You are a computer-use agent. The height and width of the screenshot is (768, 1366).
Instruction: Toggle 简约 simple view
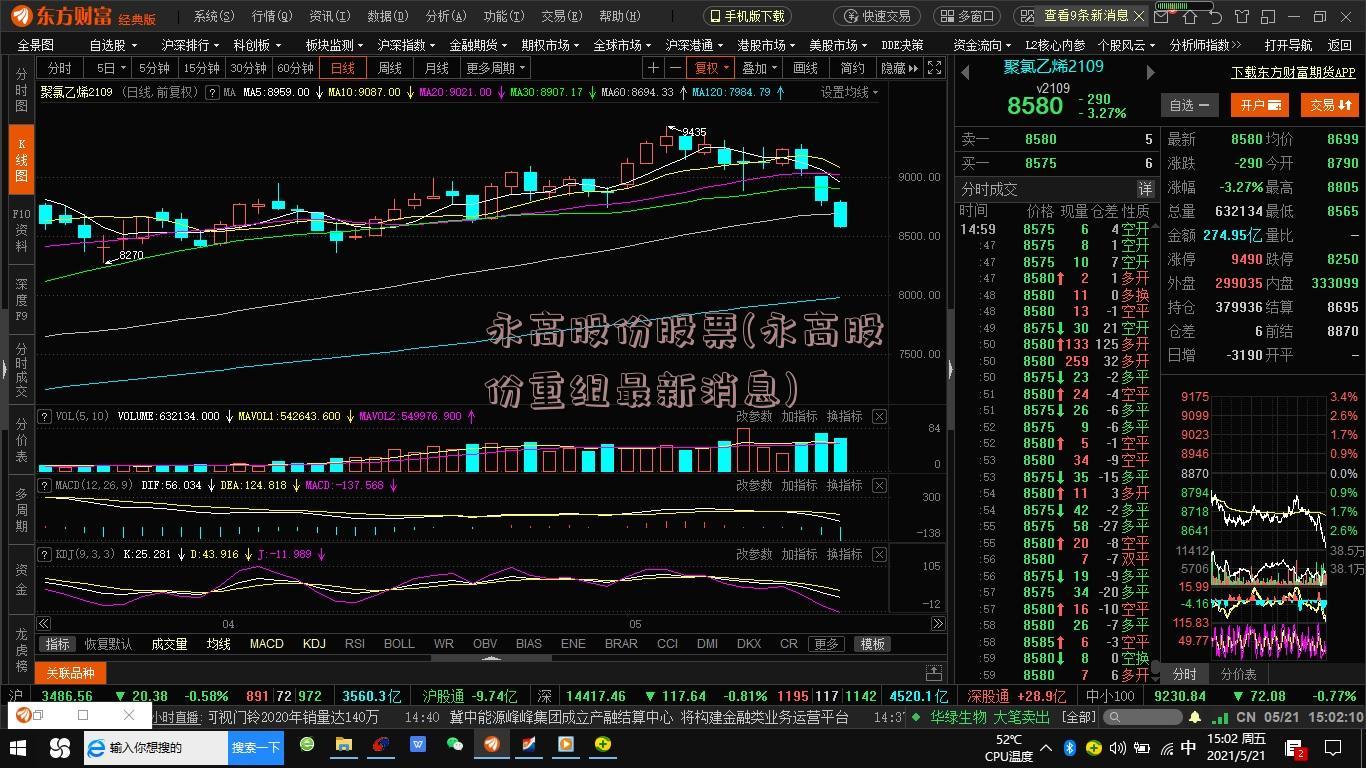pyautogui.click(x=853, y=68)
